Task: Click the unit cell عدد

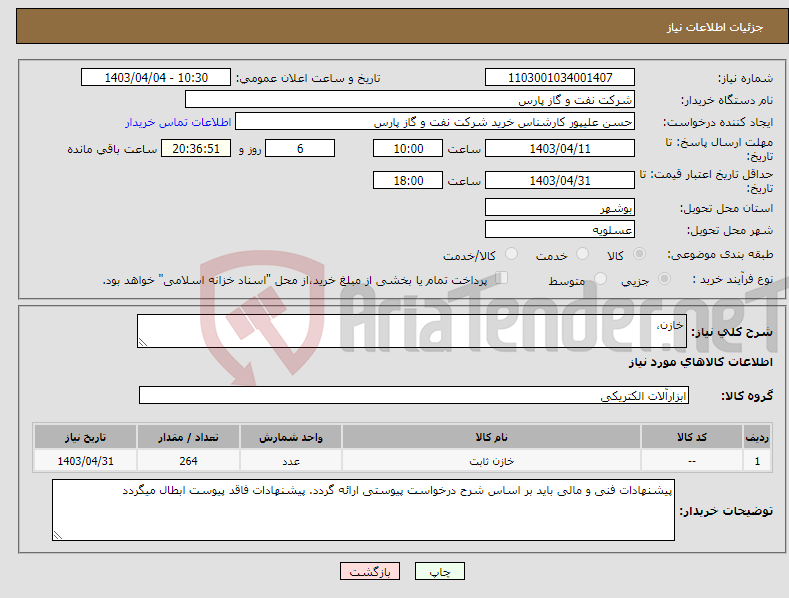Action: point(291,461)
